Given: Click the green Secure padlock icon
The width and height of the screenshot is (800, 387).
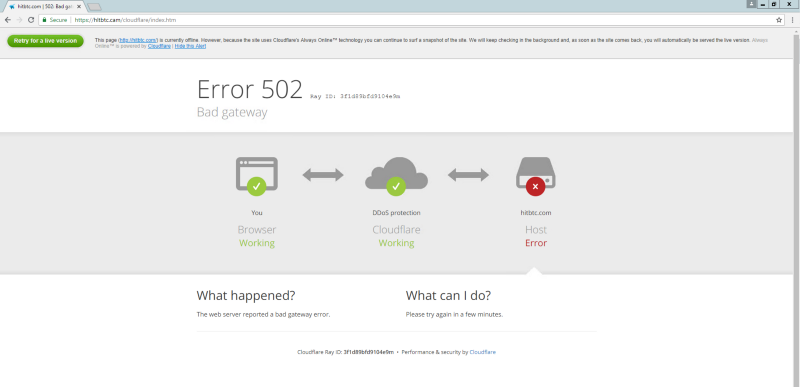Looking at the screenshot, I should 44,20.
